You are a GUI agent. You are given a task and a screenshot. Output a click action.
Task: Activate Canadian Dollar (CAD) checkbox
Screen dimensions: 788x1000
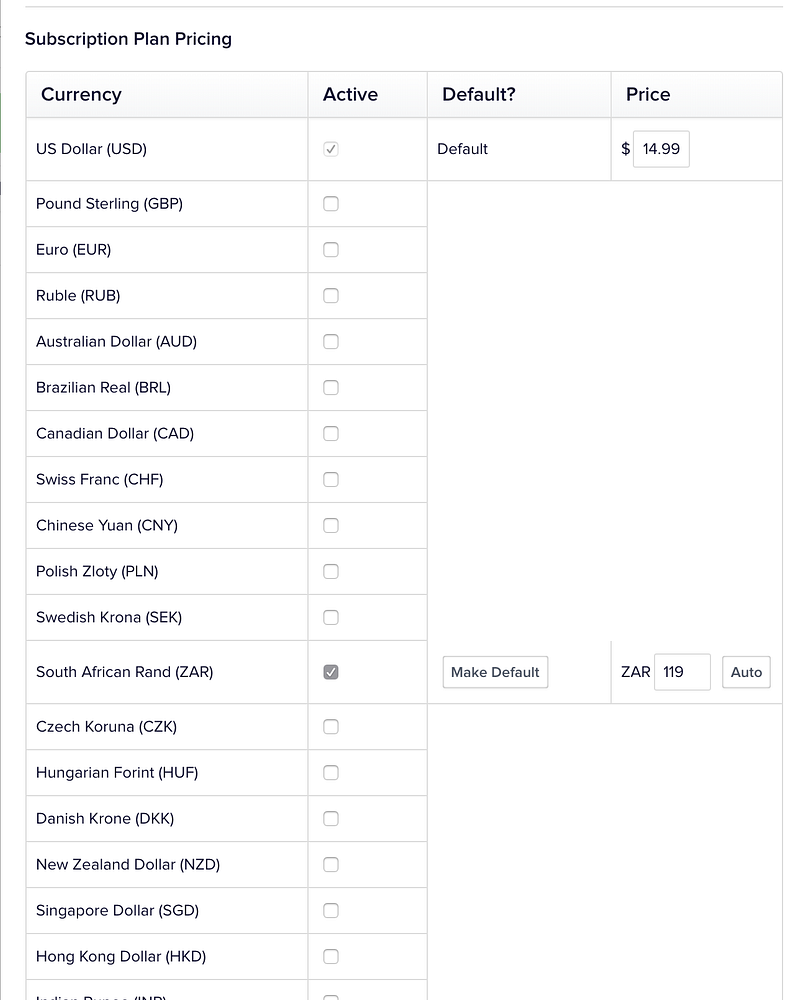point(330,433)
